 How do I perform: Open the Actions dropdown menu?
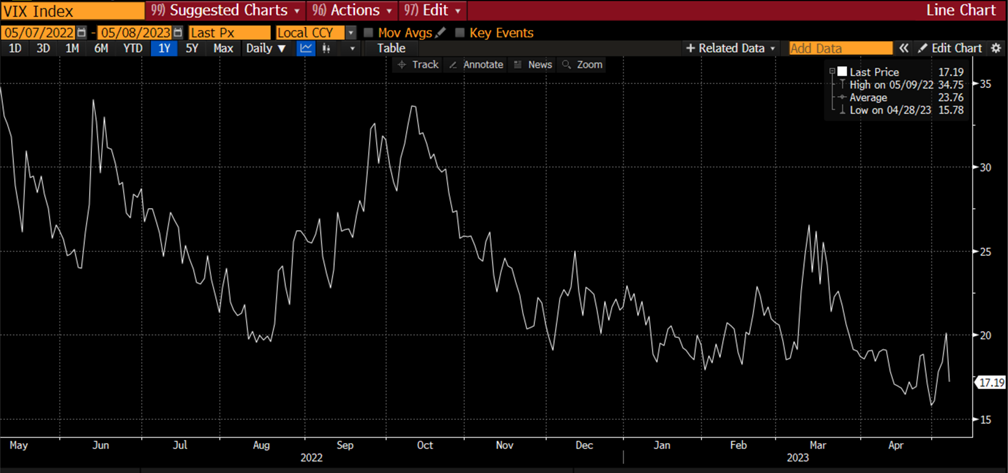[352, 11]
